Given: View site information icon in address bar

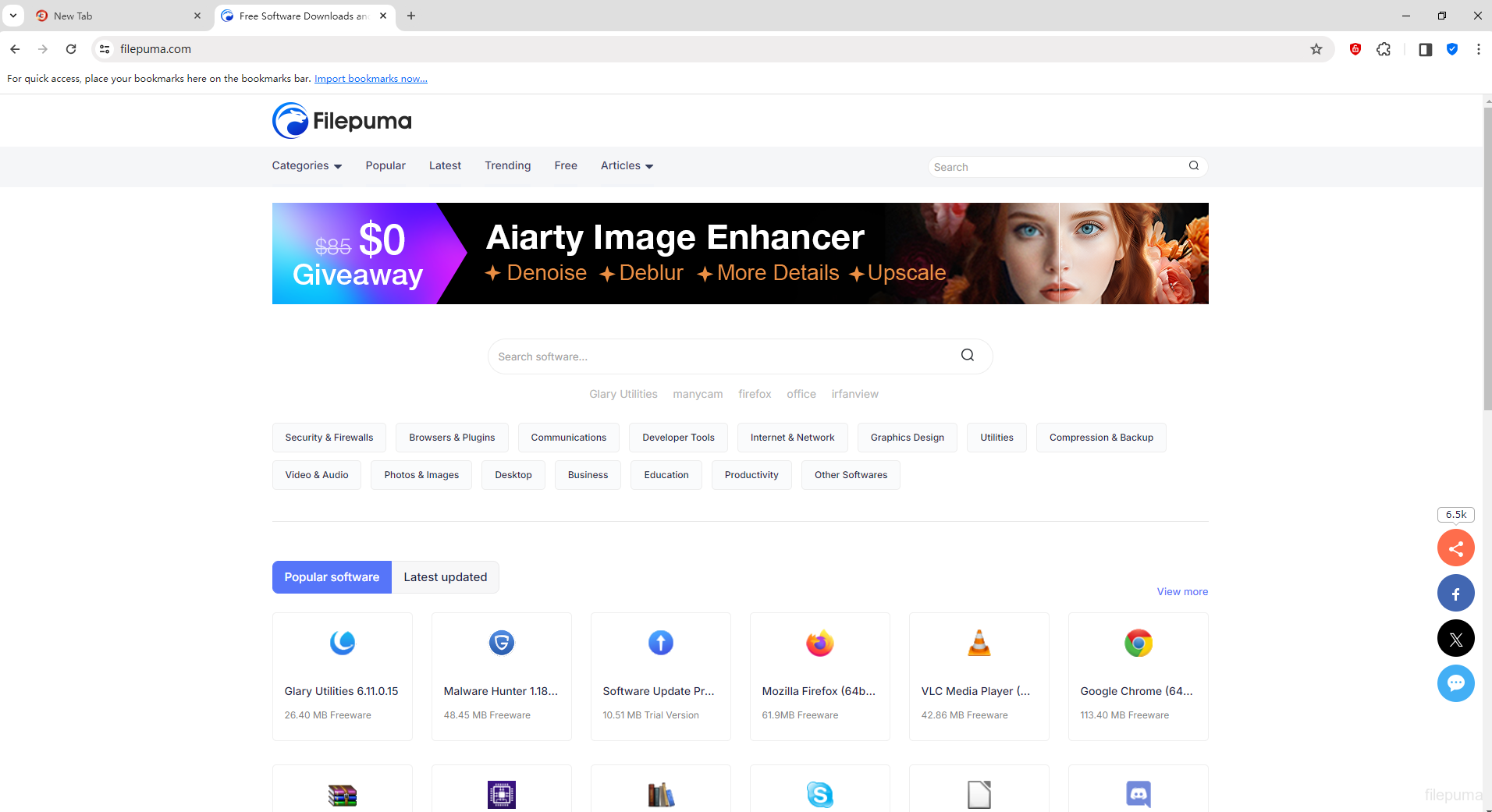Looking at the screenshot, I should click(x=105, y=49).
